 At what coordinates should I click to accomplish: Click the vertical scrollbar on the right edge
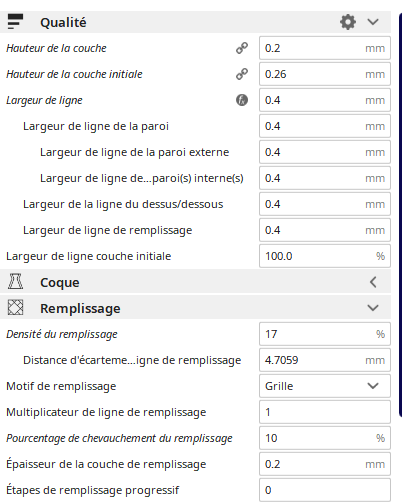point(400,215)
